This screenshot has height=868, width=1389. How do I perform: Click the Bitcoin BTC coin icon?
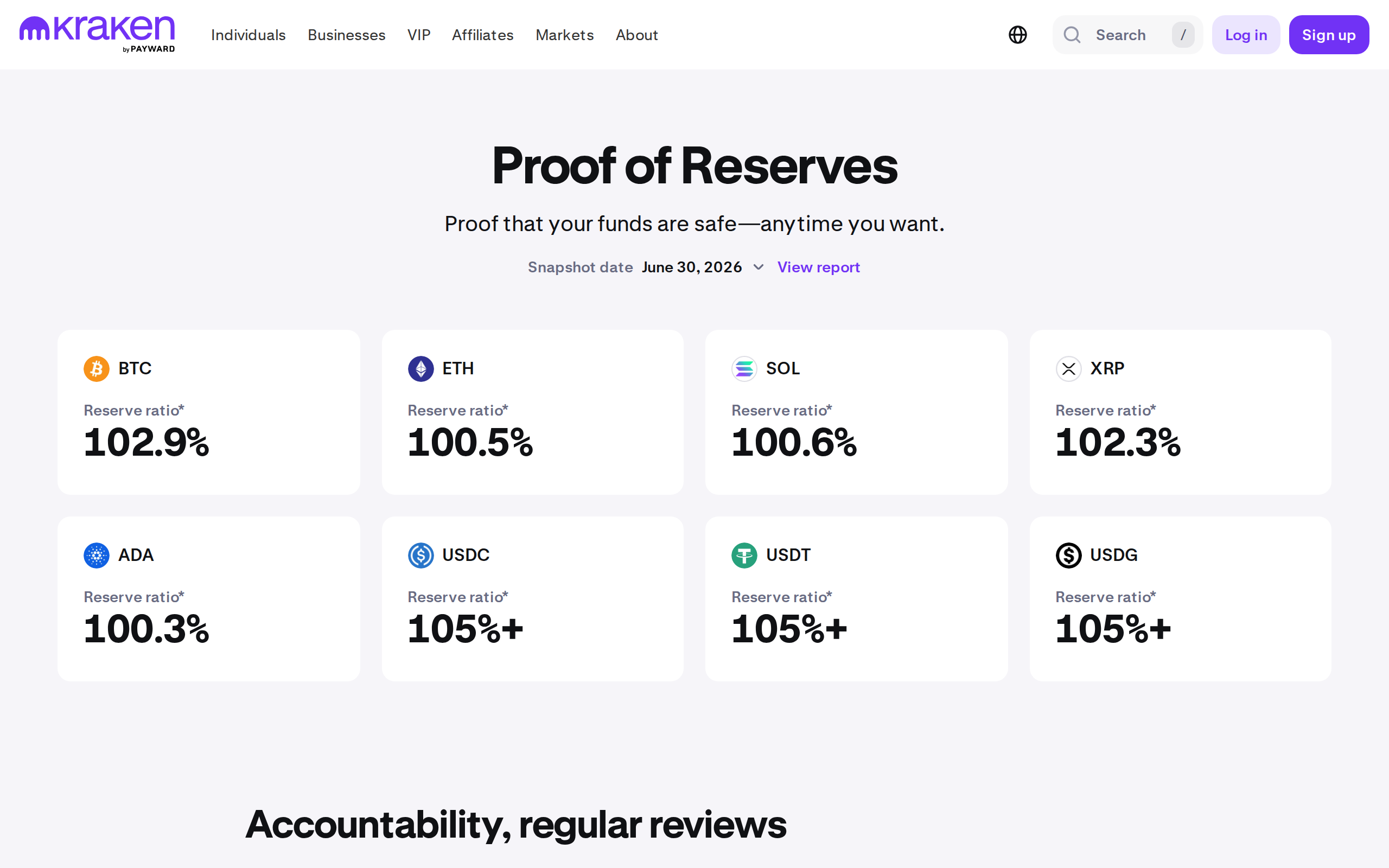tap(97, 368)
